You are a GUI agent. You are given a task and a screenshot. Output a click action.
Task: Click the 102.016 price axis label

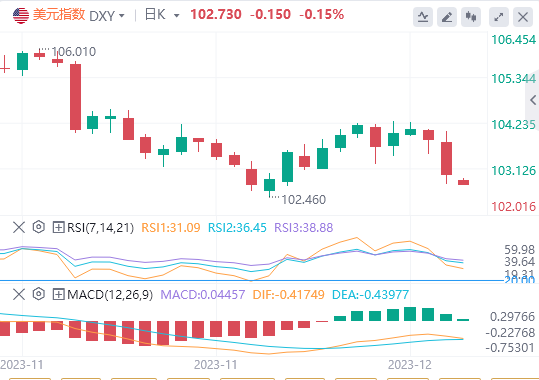click(514, 207)
